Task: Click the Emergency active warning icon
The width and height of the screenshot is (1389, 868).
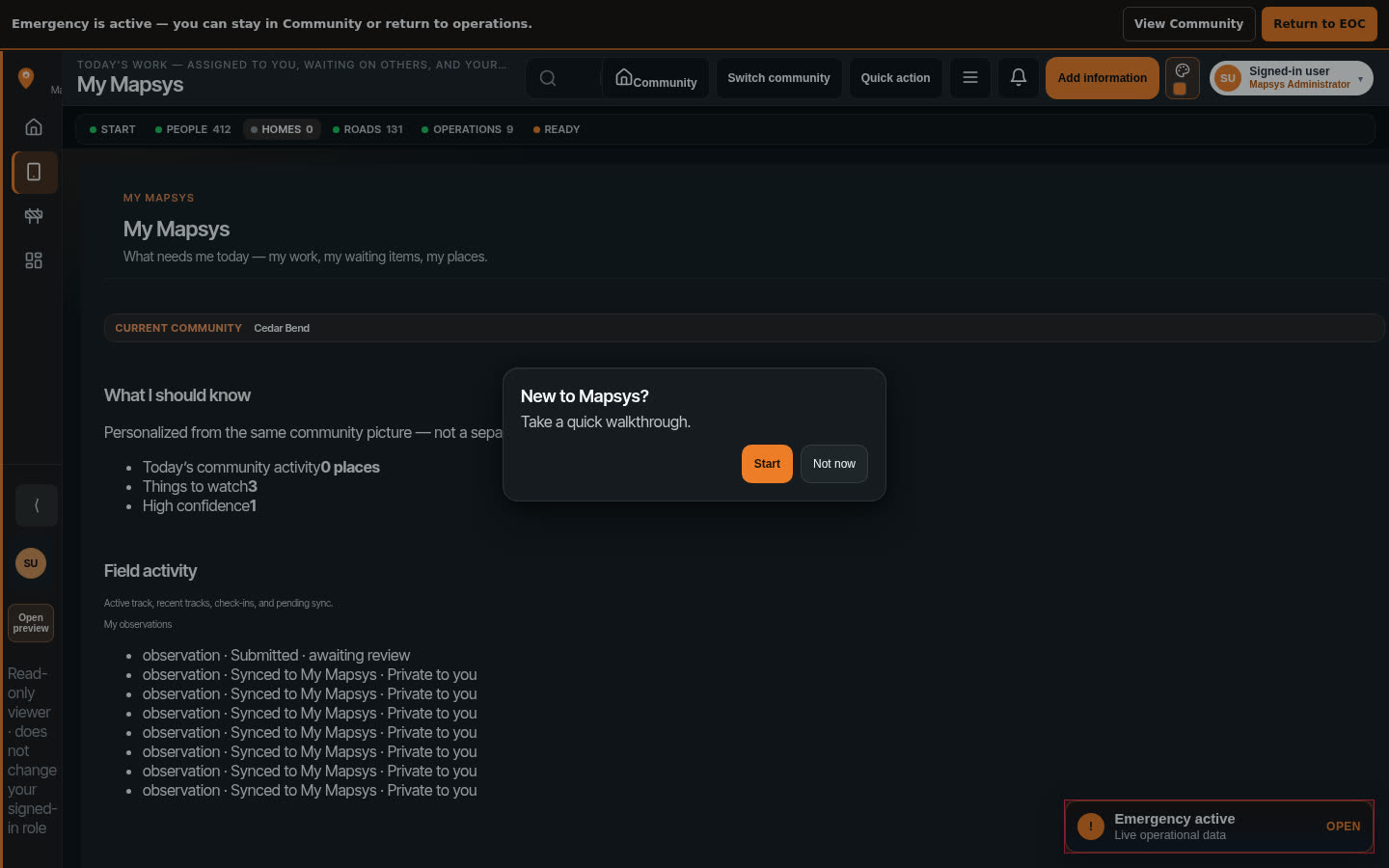Action: click(x=1091, y=827)
